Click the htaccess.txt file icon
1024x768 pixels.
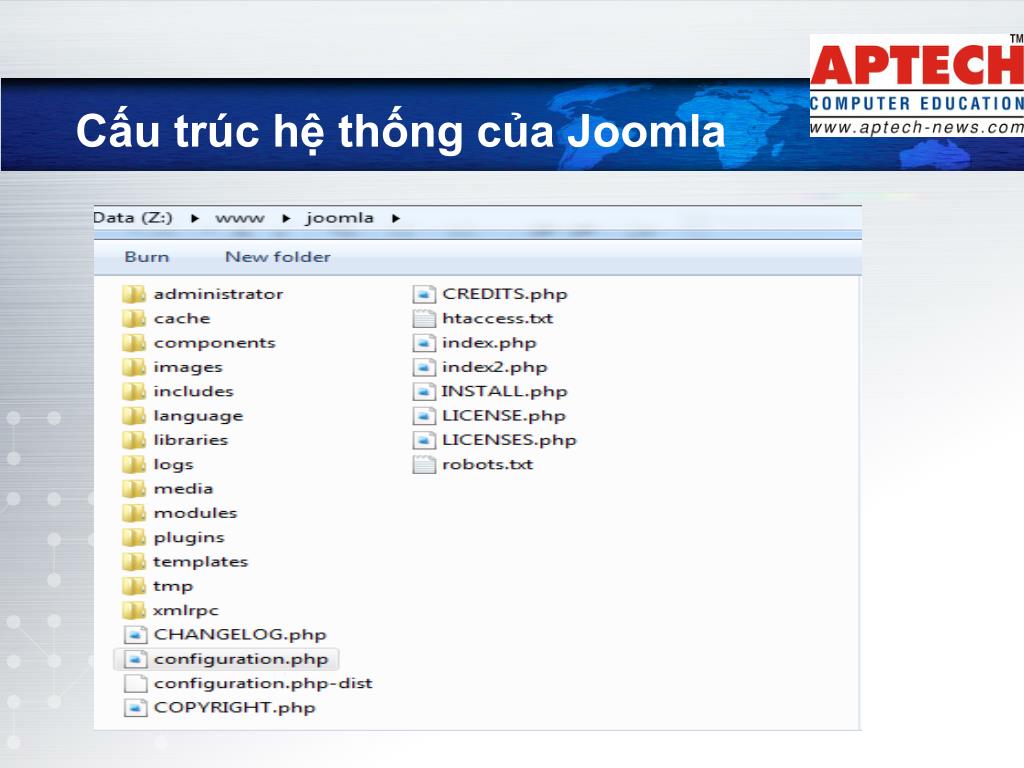click(424, 318)
